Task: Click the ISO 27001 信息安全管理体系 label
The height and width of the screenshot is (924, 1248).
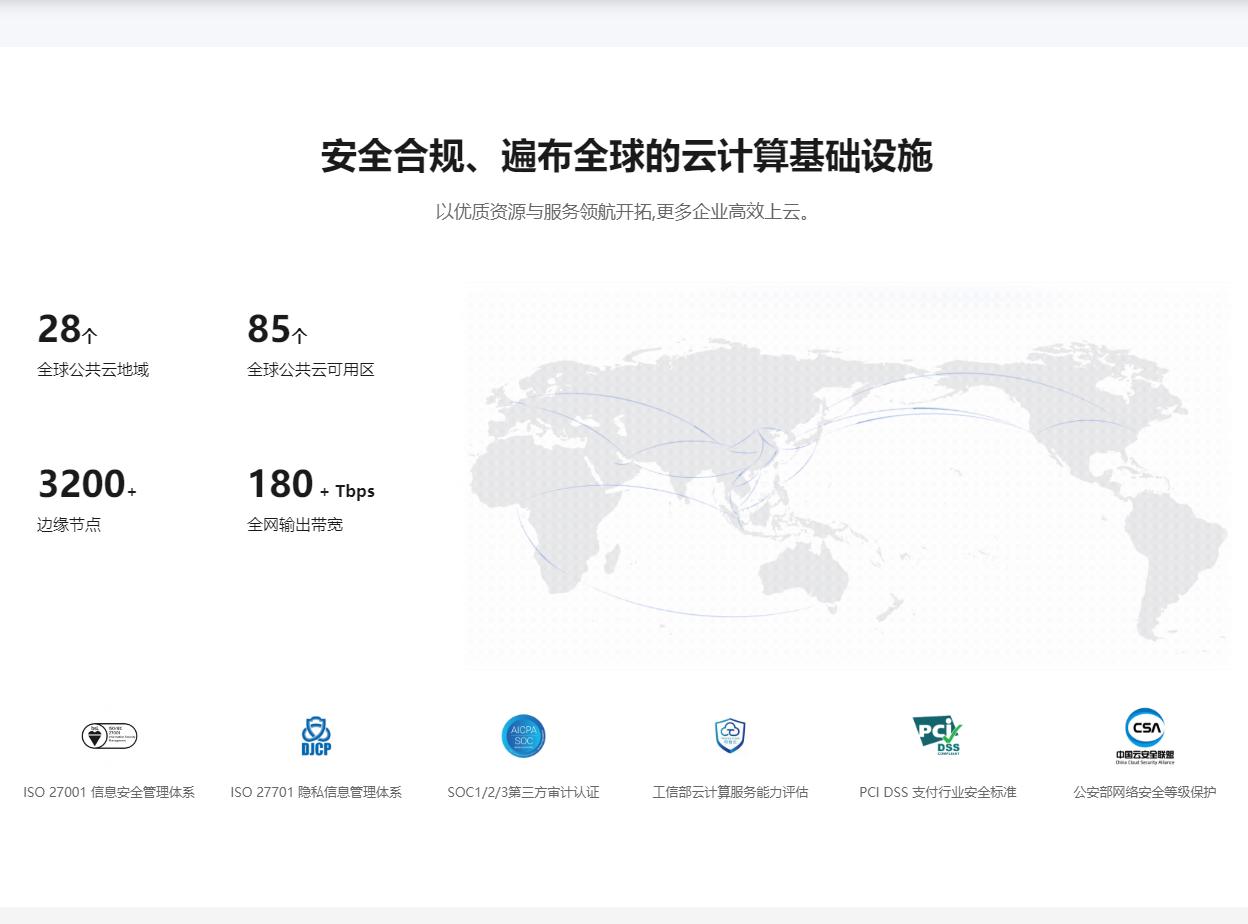Action: pyautogui.click(x=109, y=792)
